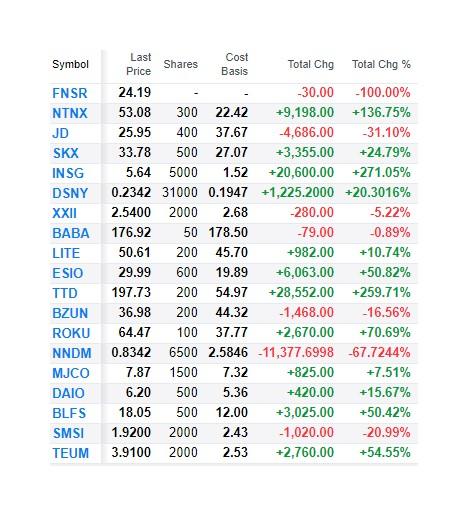The width and height of the screenshot is (468, 516).
Task: Open the TTD ticker link
Action: [65, 293]
